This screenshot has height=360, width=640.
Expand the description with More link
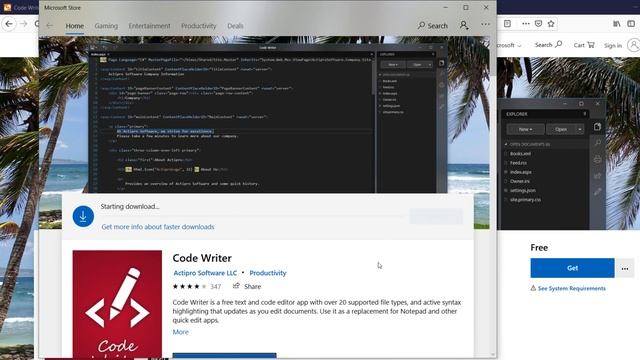(180, 332)
